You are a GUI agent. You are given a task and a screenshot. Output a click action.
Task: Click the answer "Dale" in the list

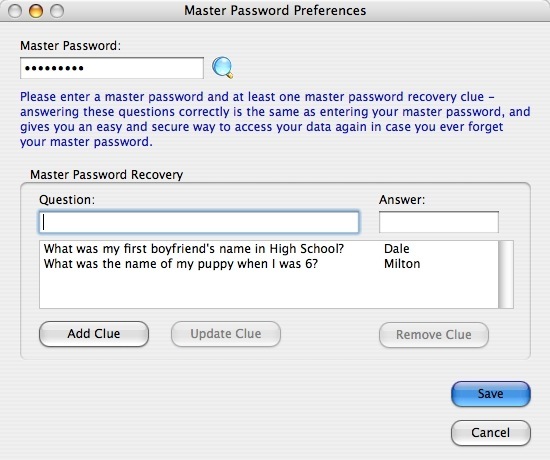click(x=397, y=249)
